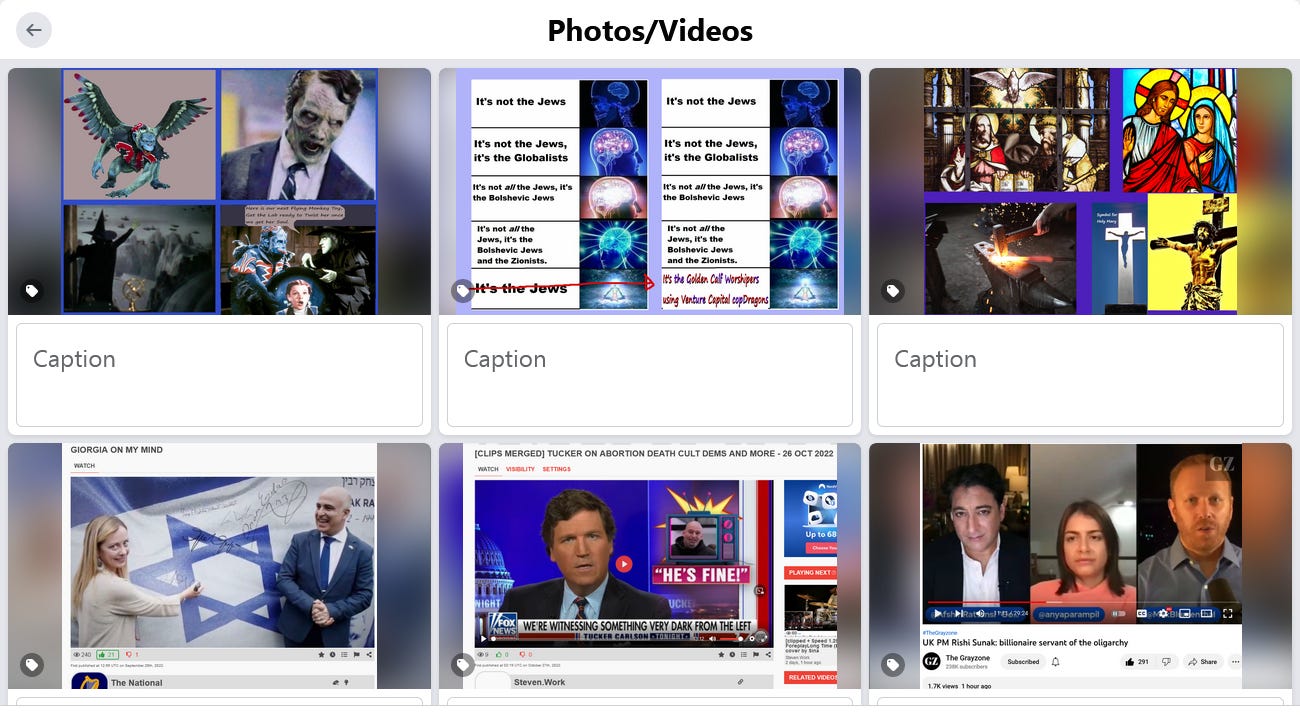The height and width of the screenshot is (715, 1300).
Task: Tag the flying monkey collage photo
Action: (x=32, y=291)
